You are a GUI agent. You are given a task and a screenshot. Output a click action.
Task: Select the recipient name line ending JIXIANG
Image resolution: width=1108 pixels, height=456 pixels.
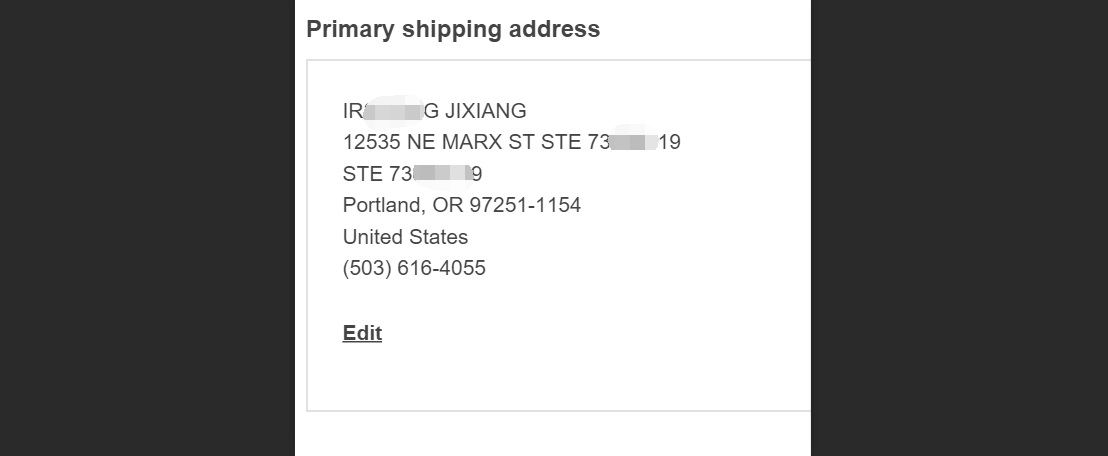tap(435, 111)
